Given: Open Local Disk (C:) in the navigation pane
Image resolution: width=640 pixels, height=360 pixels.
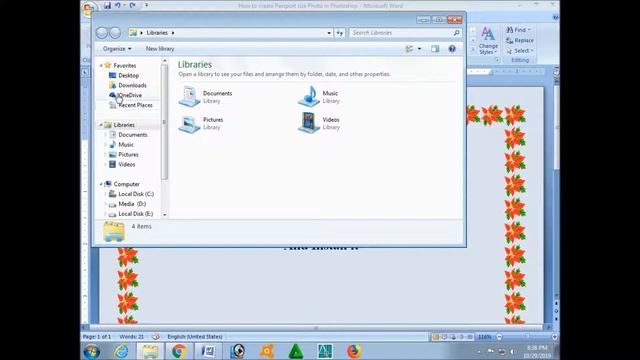Looking at the screenshot, I should coord(131,194).
